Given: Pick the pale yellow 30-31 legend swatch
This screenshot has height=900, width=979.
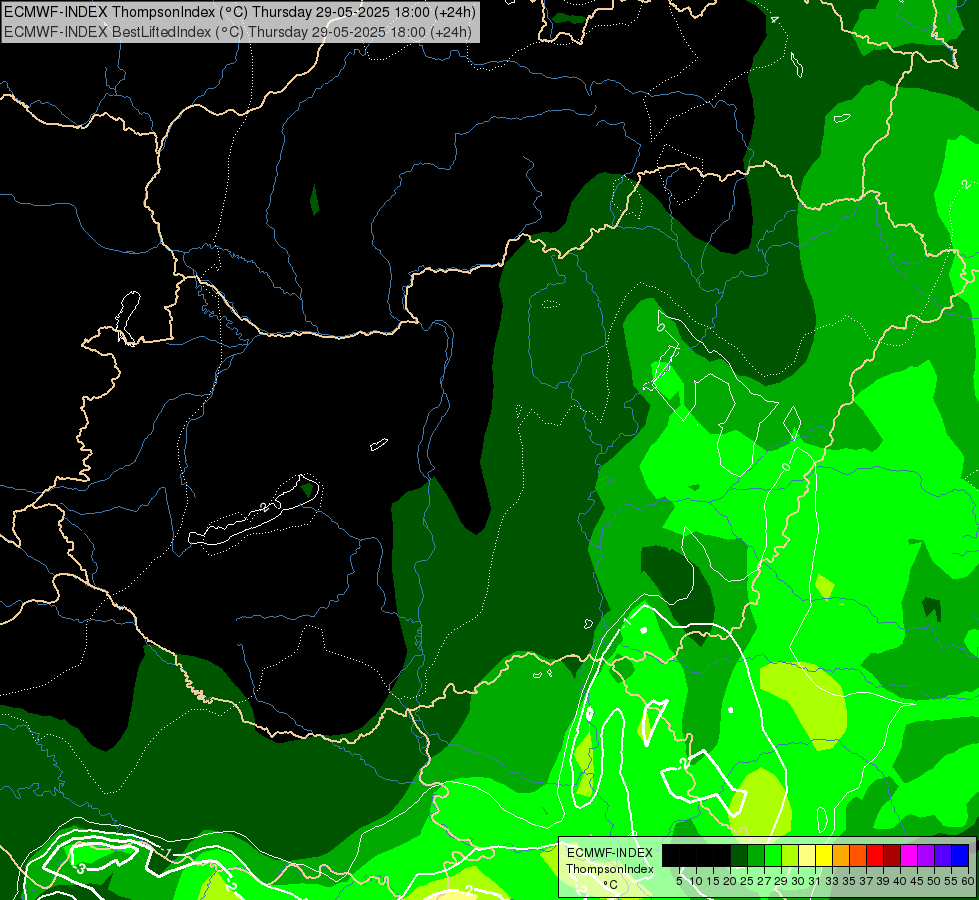Looking at the screenshot, I should pyautogui.click(x=807, y=855).
